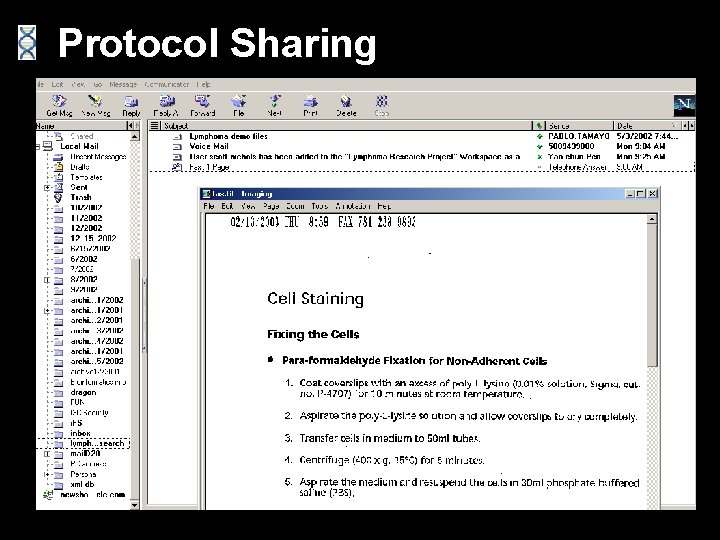
Task: Open the Edit menu in mail window
Action: pos(57,84)
